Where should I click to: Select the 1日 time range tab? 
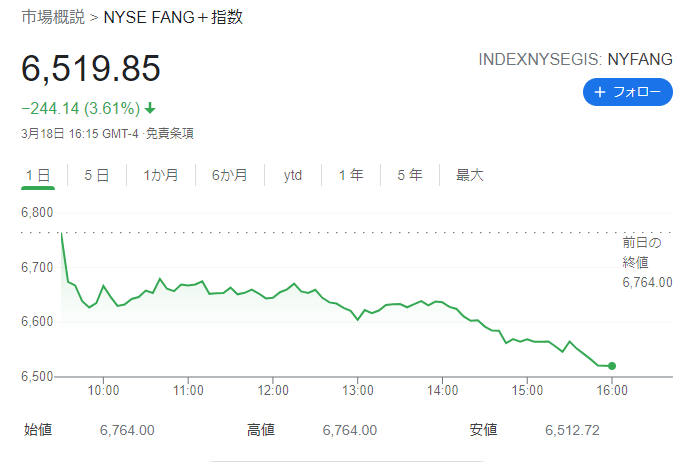[38, 175]
